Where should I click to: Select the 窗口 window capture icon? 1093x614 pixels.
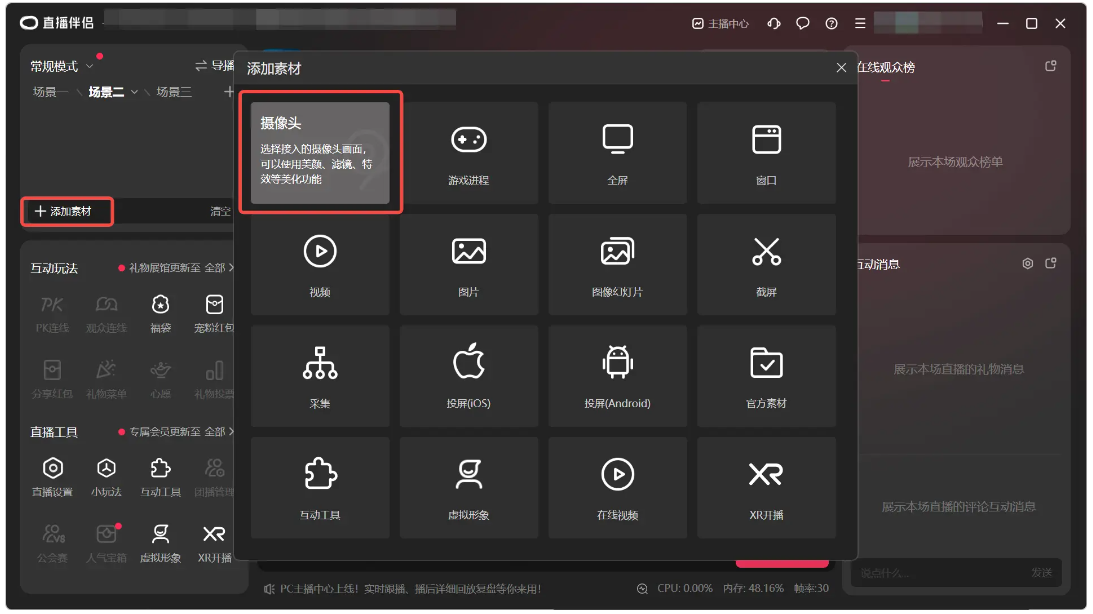click(766, 140)
